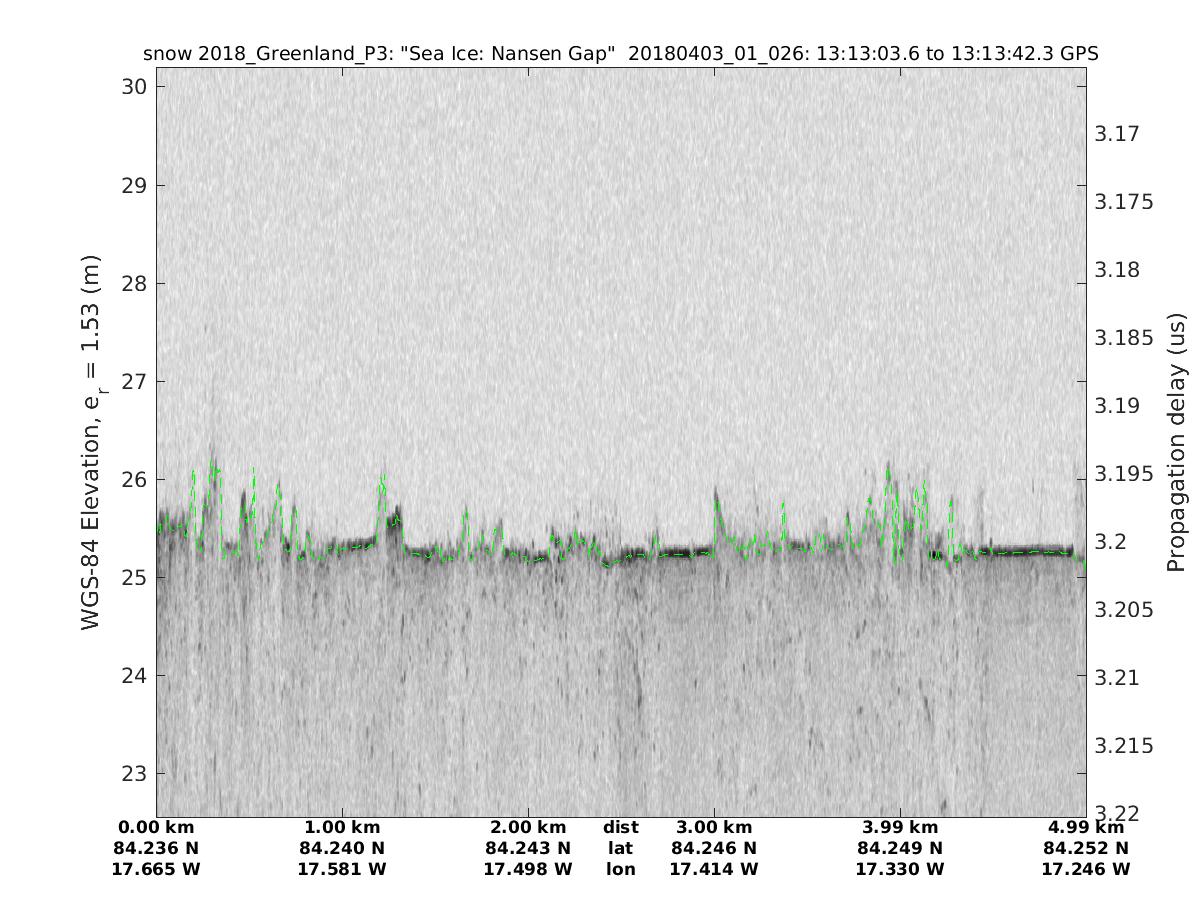Click the 3.17 propagation delay tick

click(x=1121, y=134)
